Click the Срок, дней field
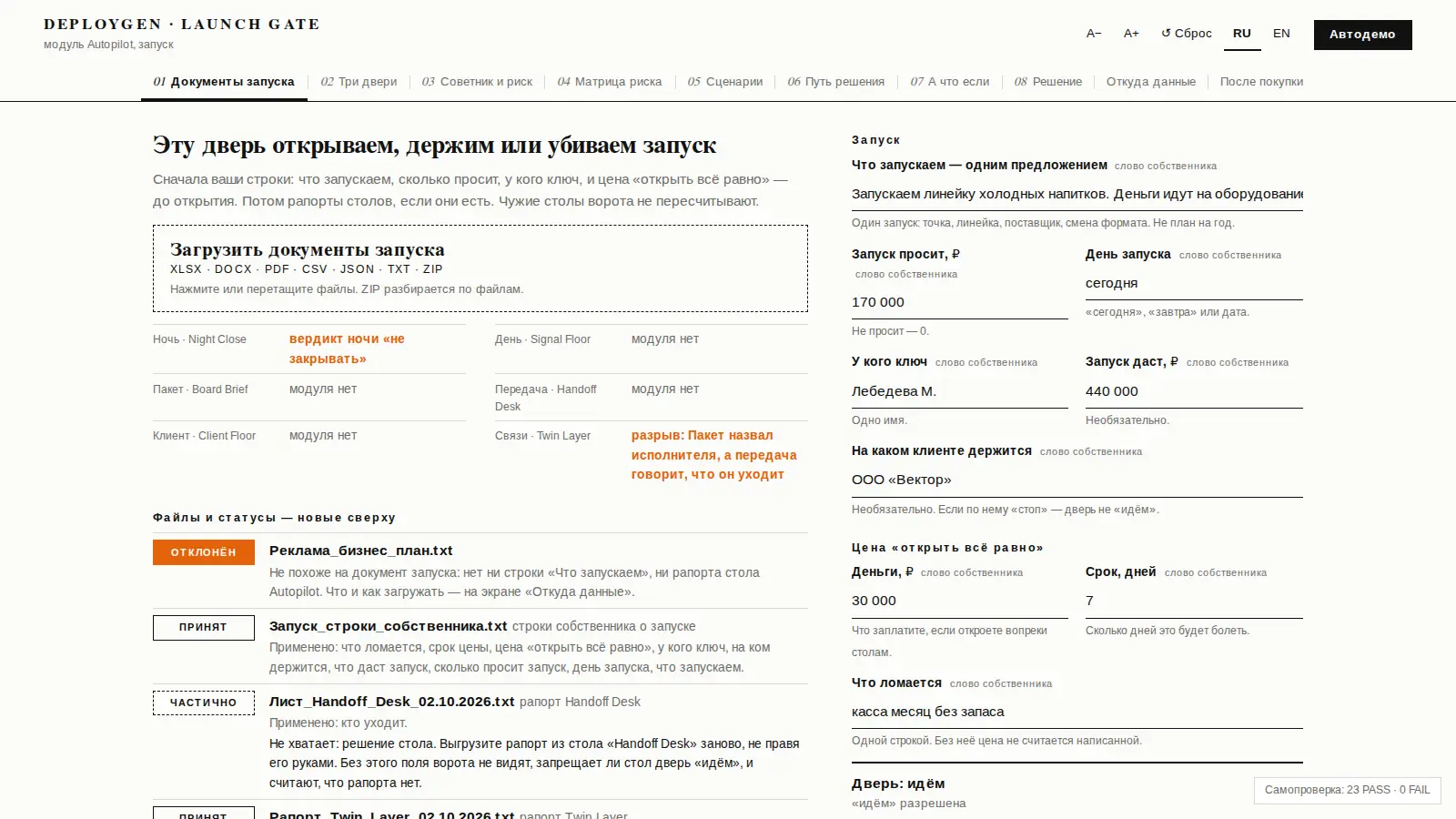Image resolution: width=1456 pixels, height=819 pixels. [1194, 601]
